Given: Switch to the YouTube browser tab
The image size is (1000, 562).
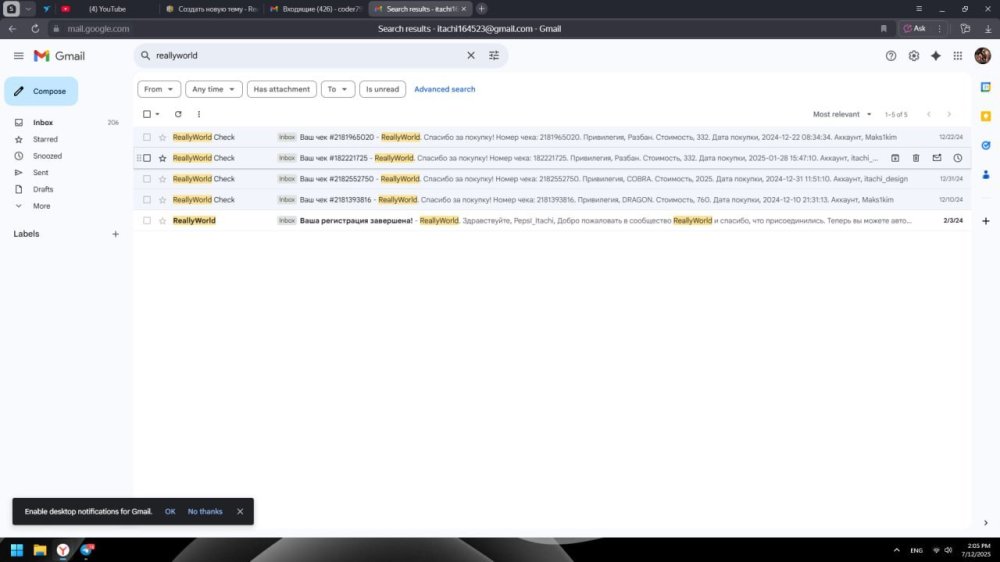Looking at the screenshot, I should (x=107, y=9).
